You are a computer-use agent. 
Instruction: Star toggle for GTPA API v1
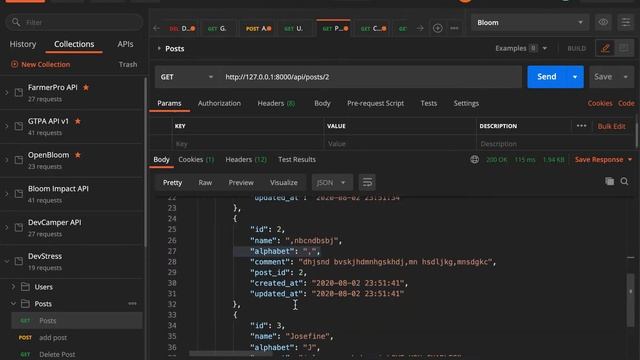coord(78,121)
